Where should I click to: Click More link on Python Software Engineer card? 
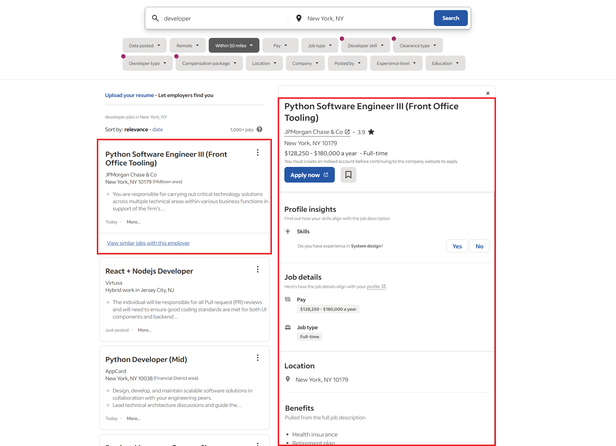click(x=133, y=222)
